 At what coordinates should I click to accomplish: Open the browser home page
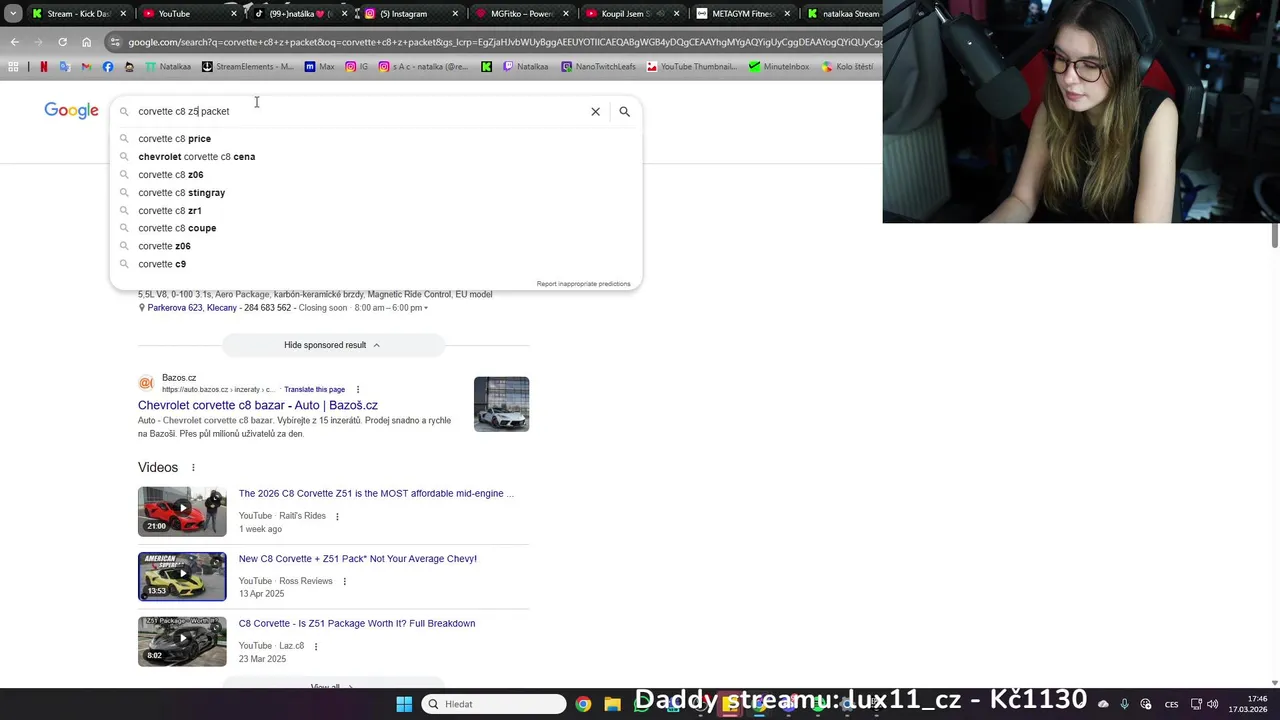click(87, 42)
